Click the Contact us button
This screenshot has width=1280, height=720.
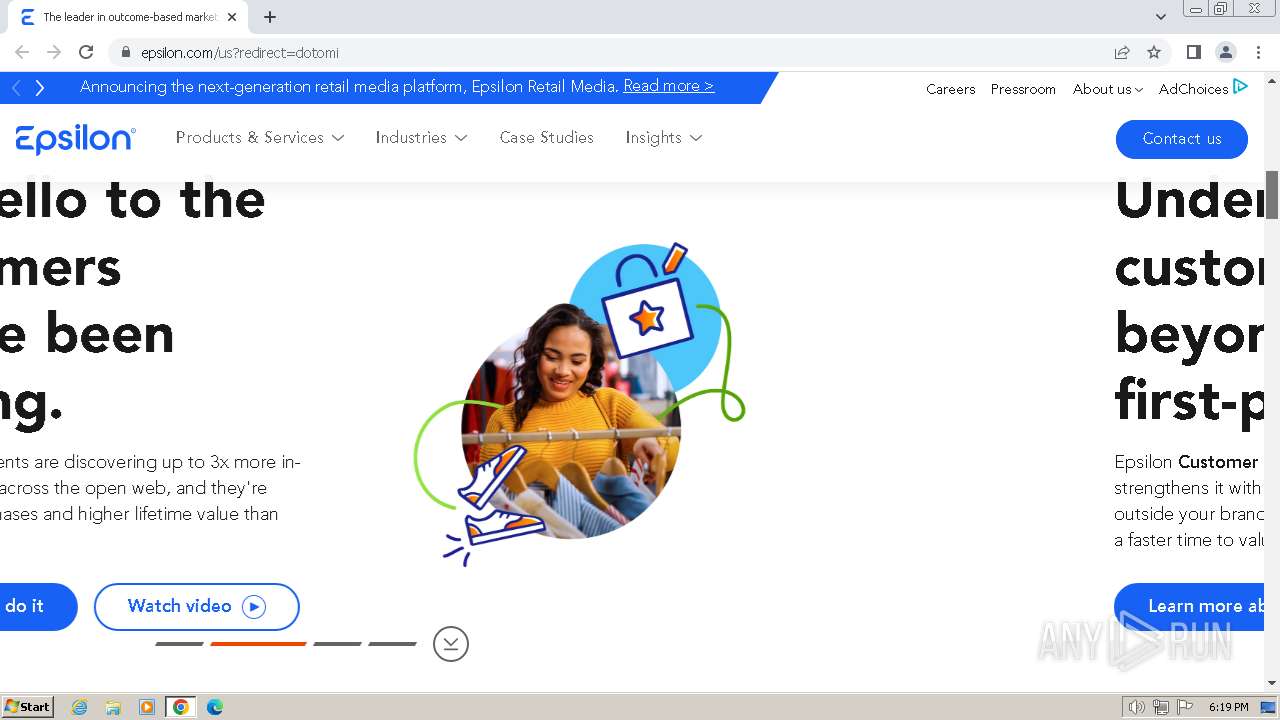pyautogui.click(x=1181, y=139)
